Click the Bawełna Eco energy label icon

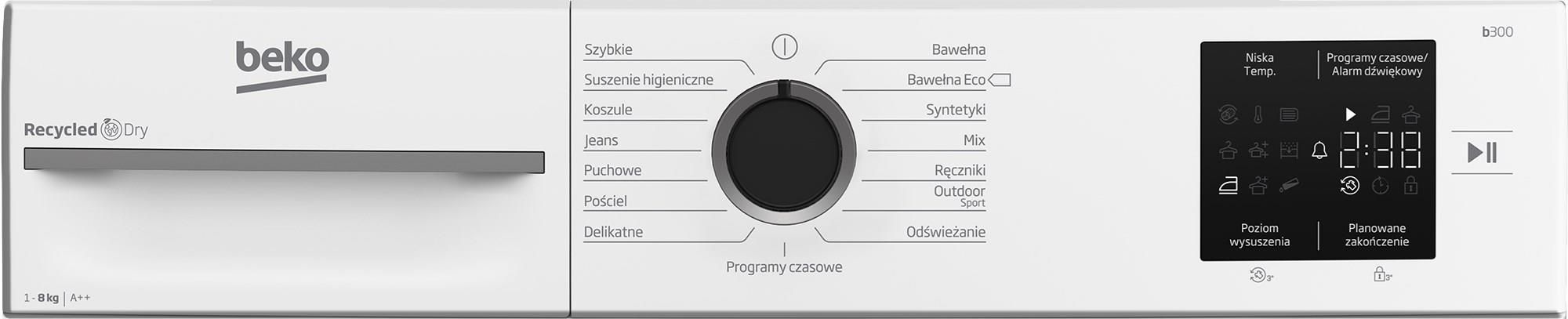point(1000,80)
